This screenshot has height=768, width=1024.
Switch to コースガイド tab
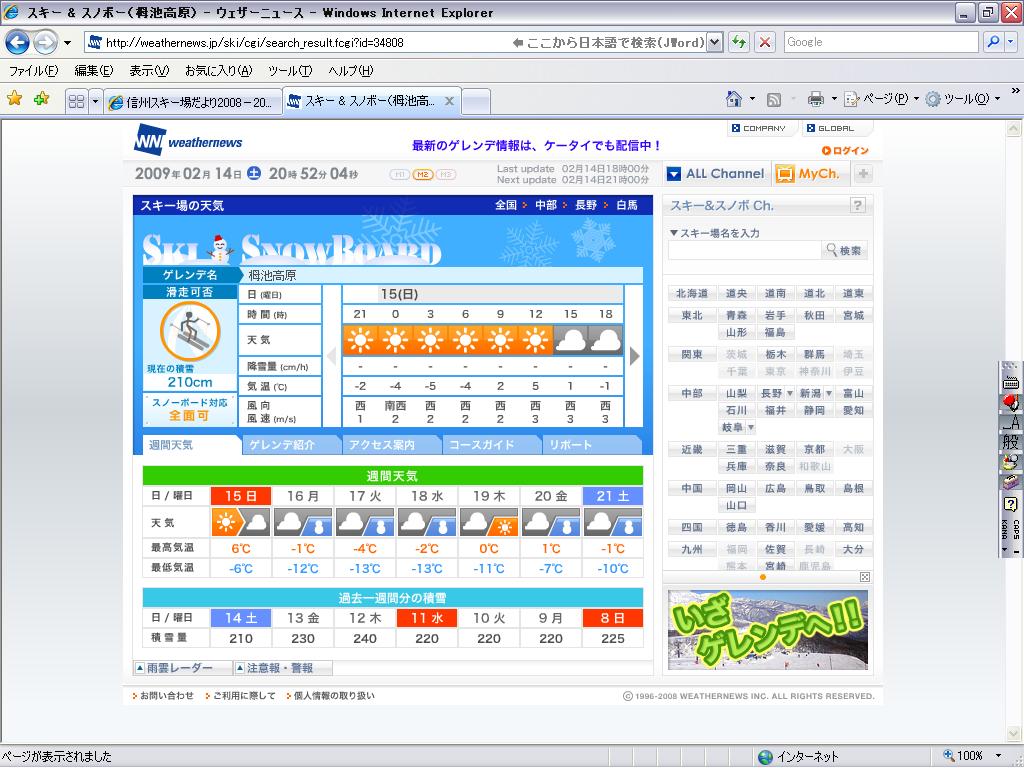(x=491, y=445)
